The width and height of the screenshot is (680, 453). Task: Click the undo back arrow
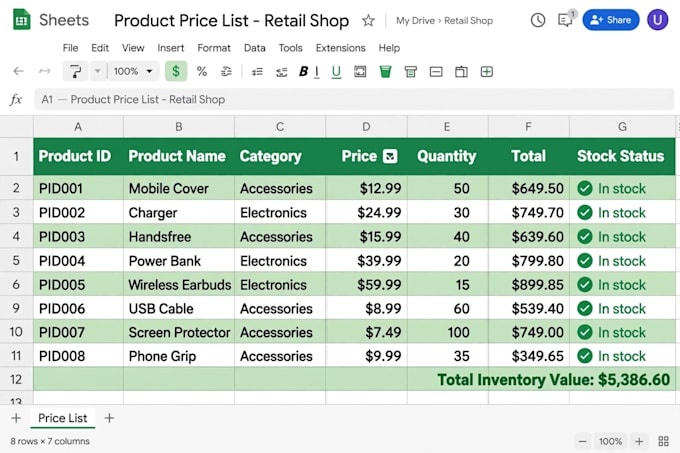pos(18,71)
